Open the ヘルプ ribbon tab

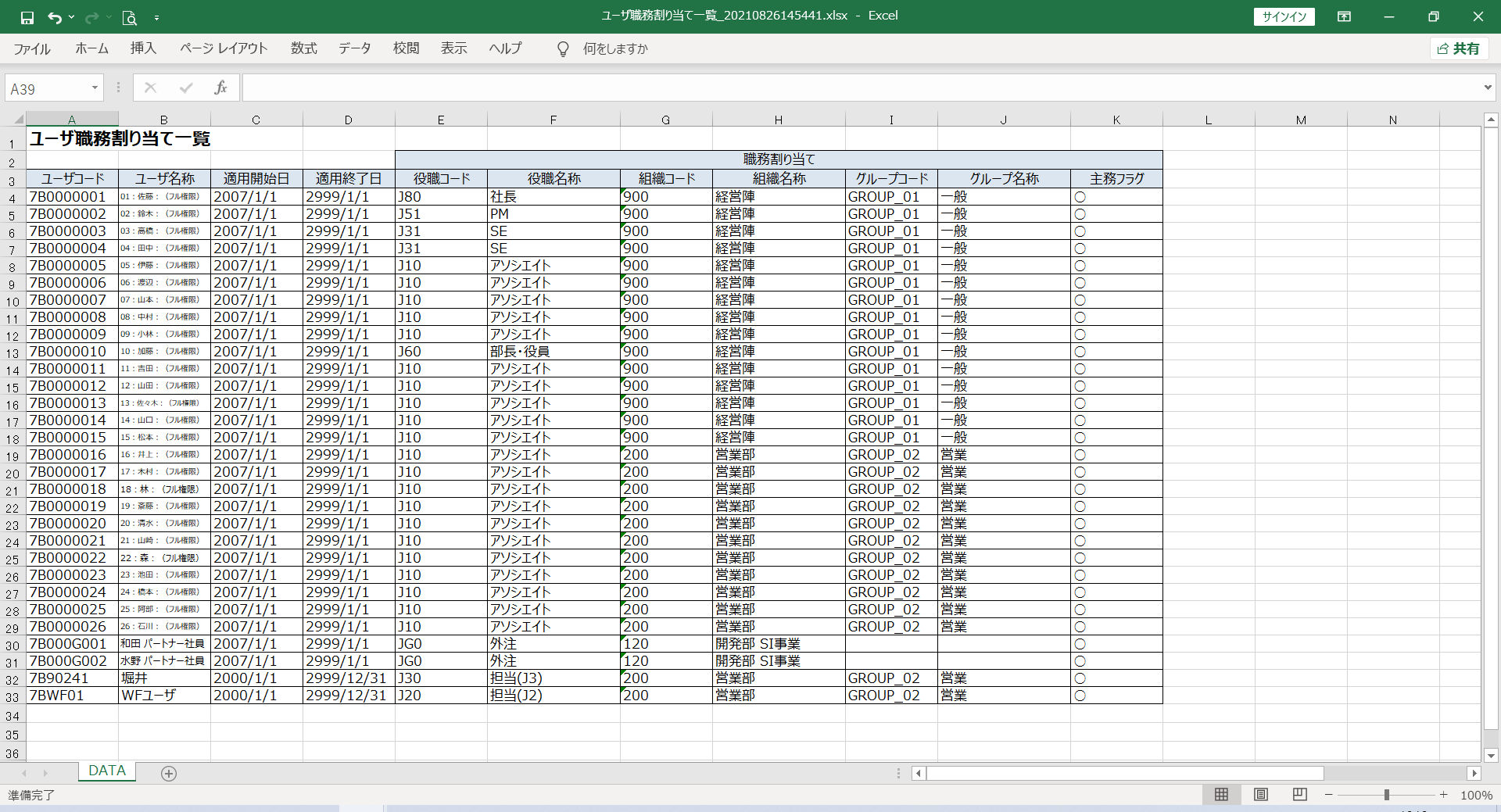505,48
